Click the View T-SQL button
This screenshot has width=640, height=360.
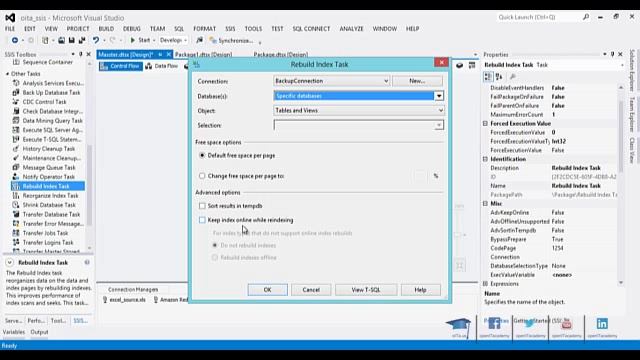point(366,290)
